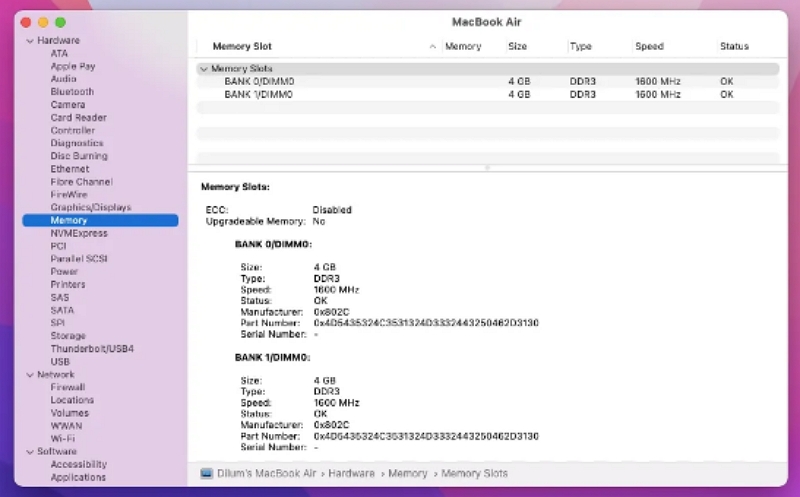This screenshot has height=497, width=800.
Task: Click the BANK 1/DIMM0 Part Number value
Action: [x=426, y=436]
